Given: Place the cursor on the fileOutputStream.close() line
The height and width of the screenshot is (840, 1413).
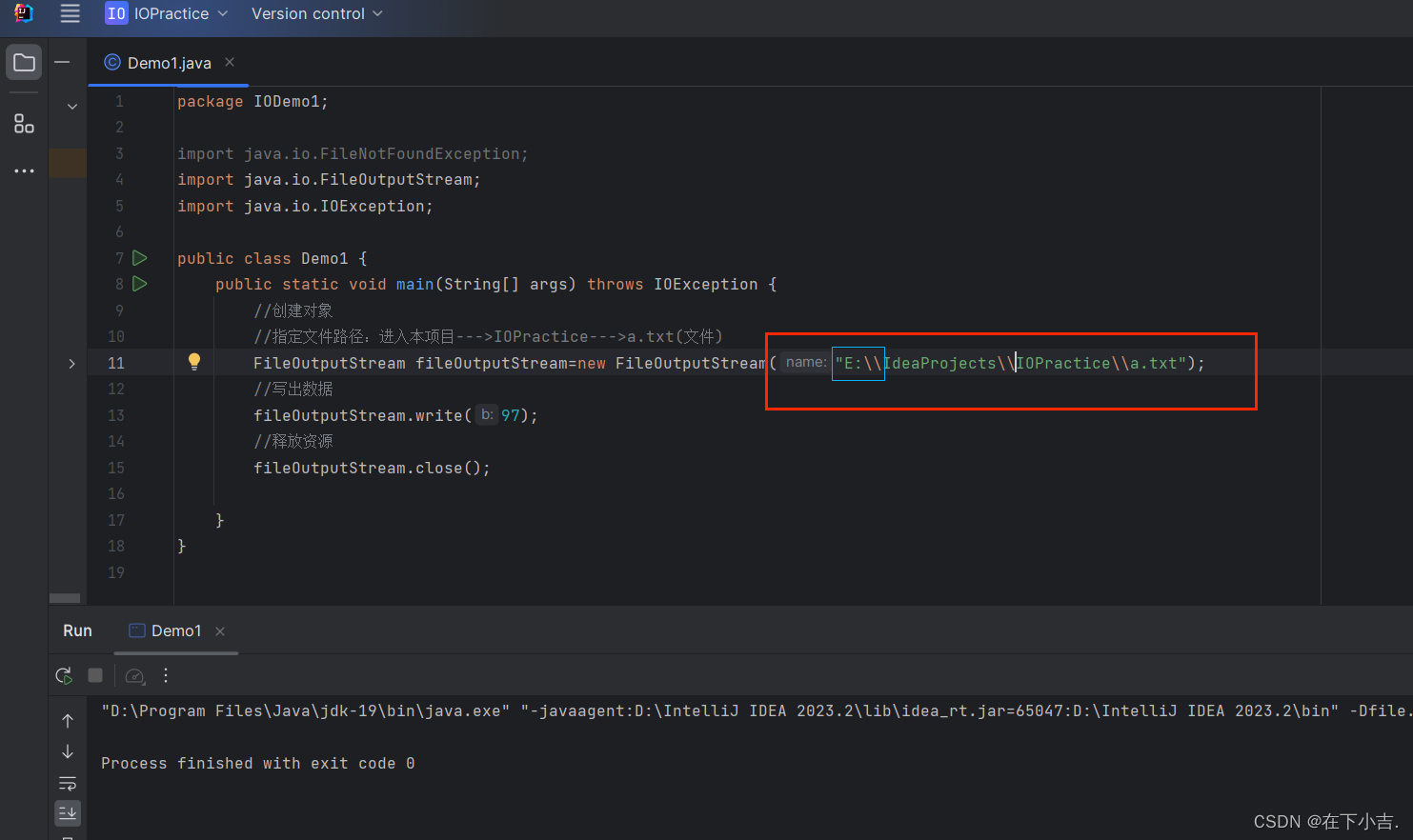Looking at the screenshot, I should tap(372, 468).
